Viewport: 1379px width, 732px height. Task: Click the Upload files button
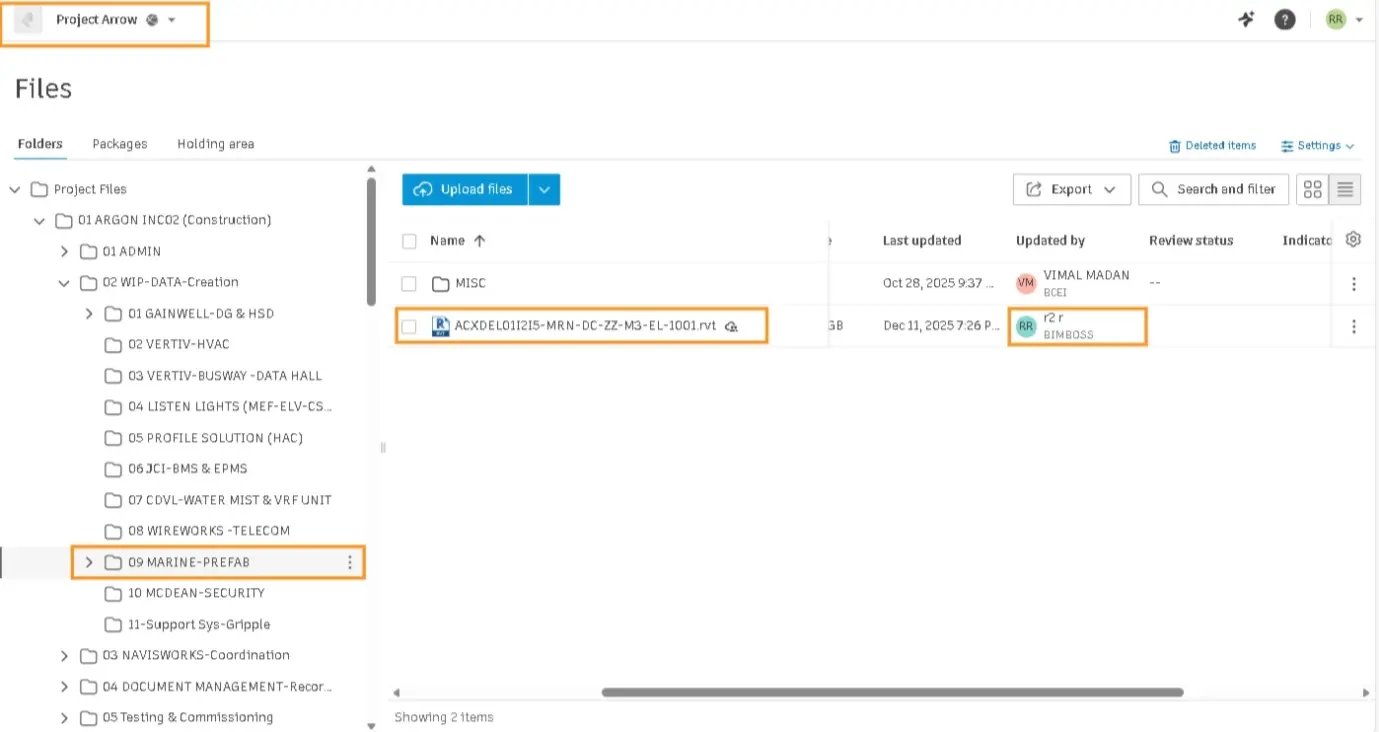465,190
